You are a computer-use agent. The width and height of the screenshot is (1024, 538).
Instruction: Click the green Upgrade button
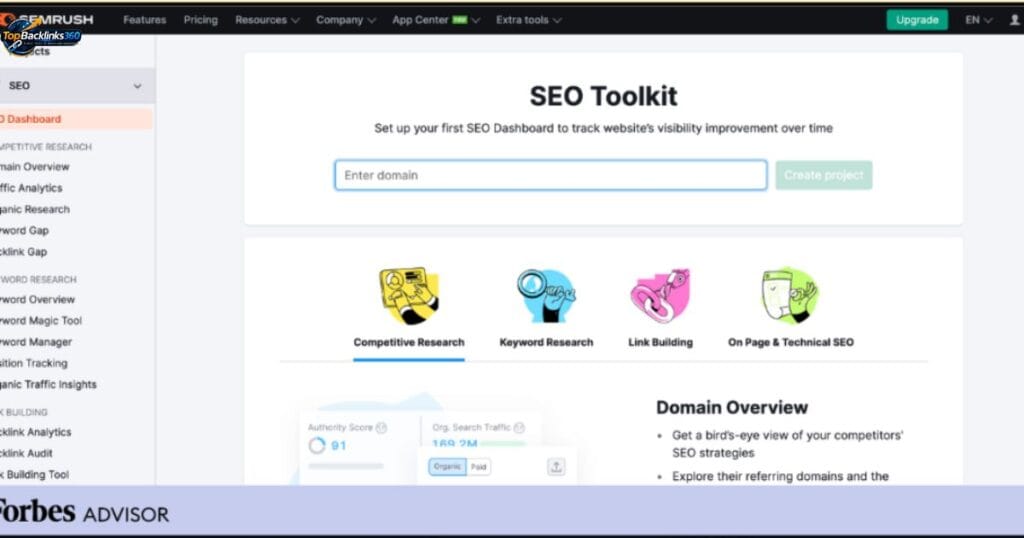917,20
